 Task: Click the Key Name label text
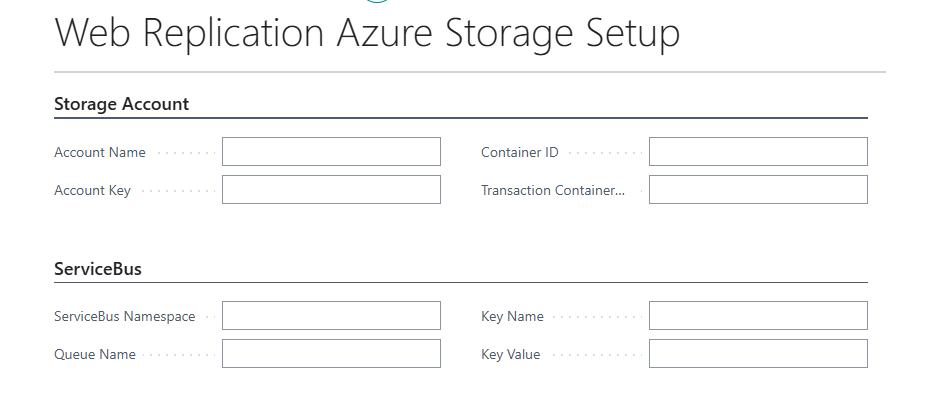(512, 317)
